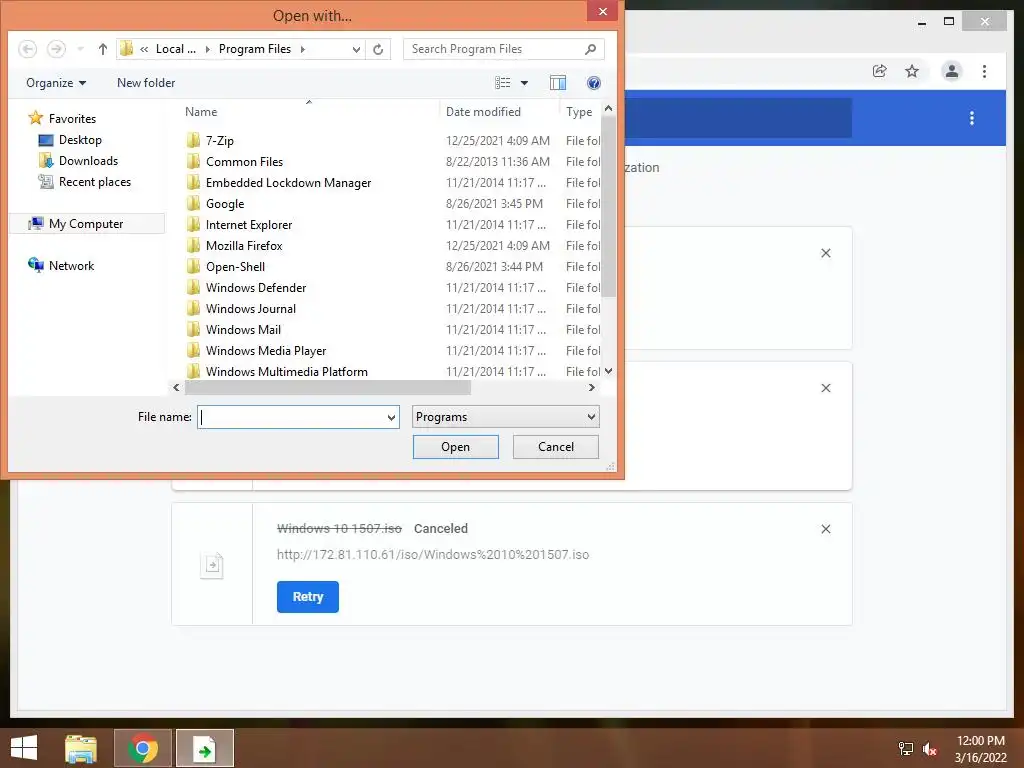Sort by the Type column header
Screen dimensions: 1024x768
(x=579, y=112)
